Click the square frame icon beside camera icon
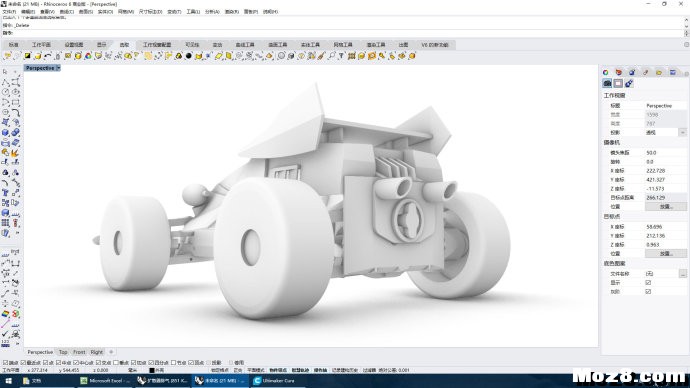 click(618, 83)
